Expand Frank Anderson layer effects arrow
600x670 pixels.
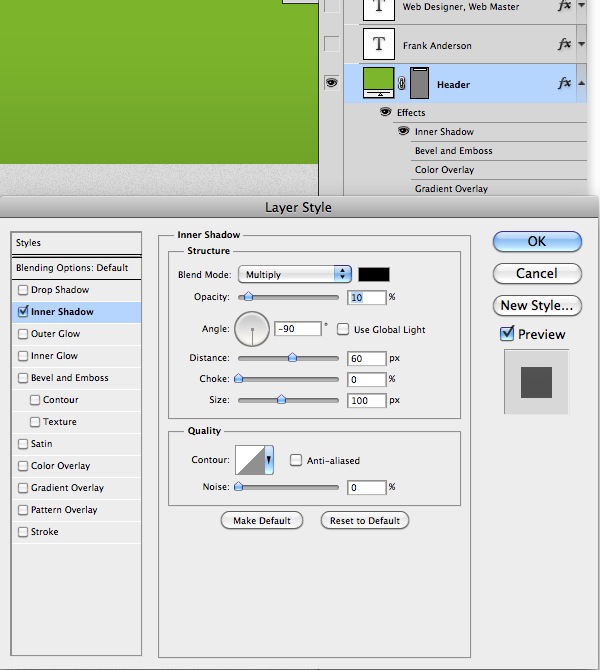(x=581, y=44)
